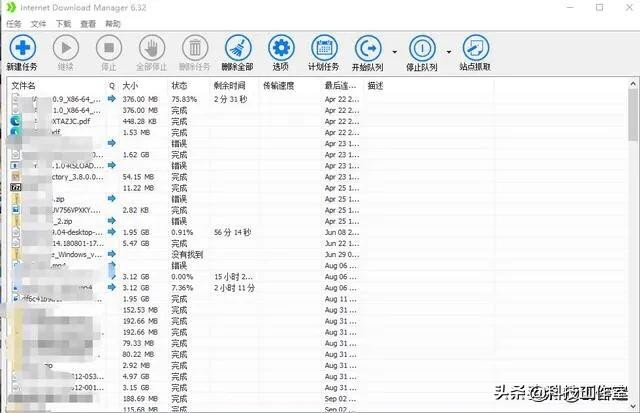Click the 删除任务 trash can icon

(x=196, y=48)
